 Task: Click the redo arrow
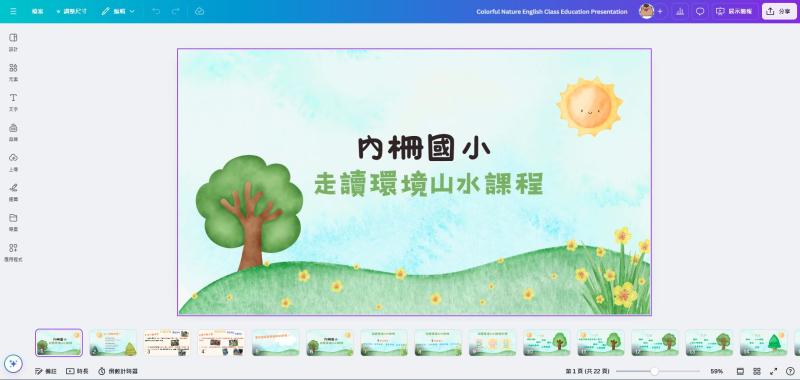(x=176, y=11)
